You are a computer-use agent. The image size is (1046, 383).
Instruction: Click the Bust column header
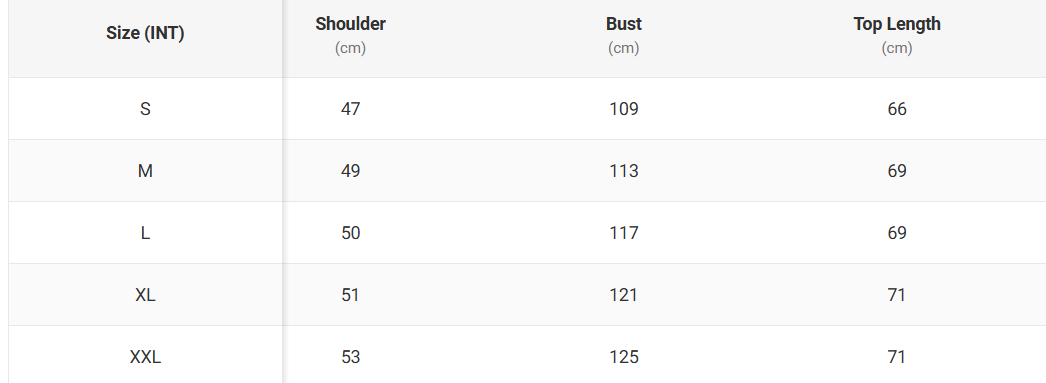pos(624,24)
